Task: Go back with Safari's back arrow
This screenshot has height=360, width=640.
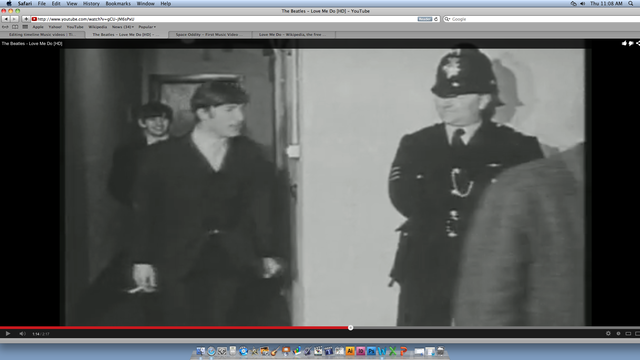Action: pyautogui.click(x=6, y=19)
